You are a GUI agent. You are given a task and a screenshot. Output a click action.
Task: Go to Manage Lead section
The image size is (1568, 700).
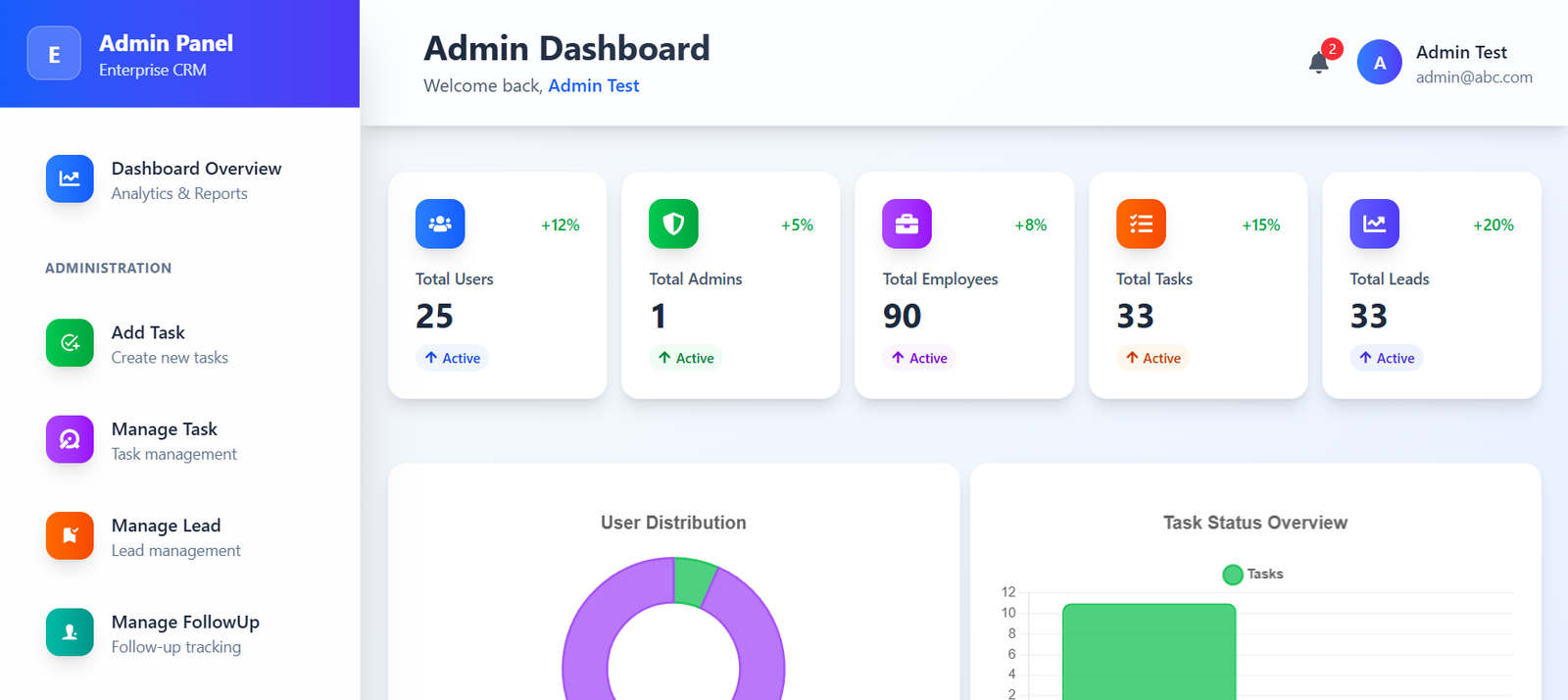(179, 536)
